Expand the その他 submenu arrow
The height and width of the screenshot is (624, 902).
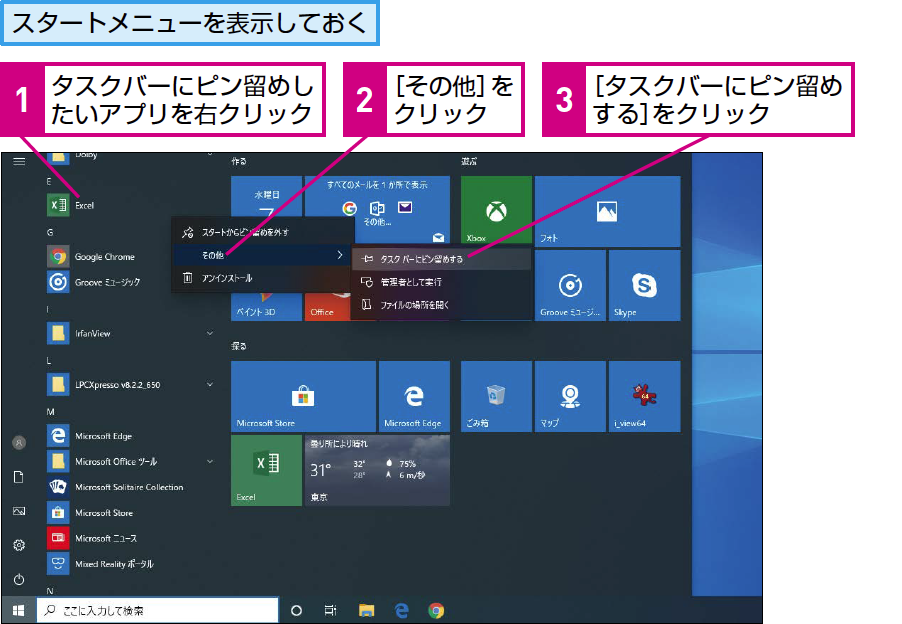(x=339, y=255)
